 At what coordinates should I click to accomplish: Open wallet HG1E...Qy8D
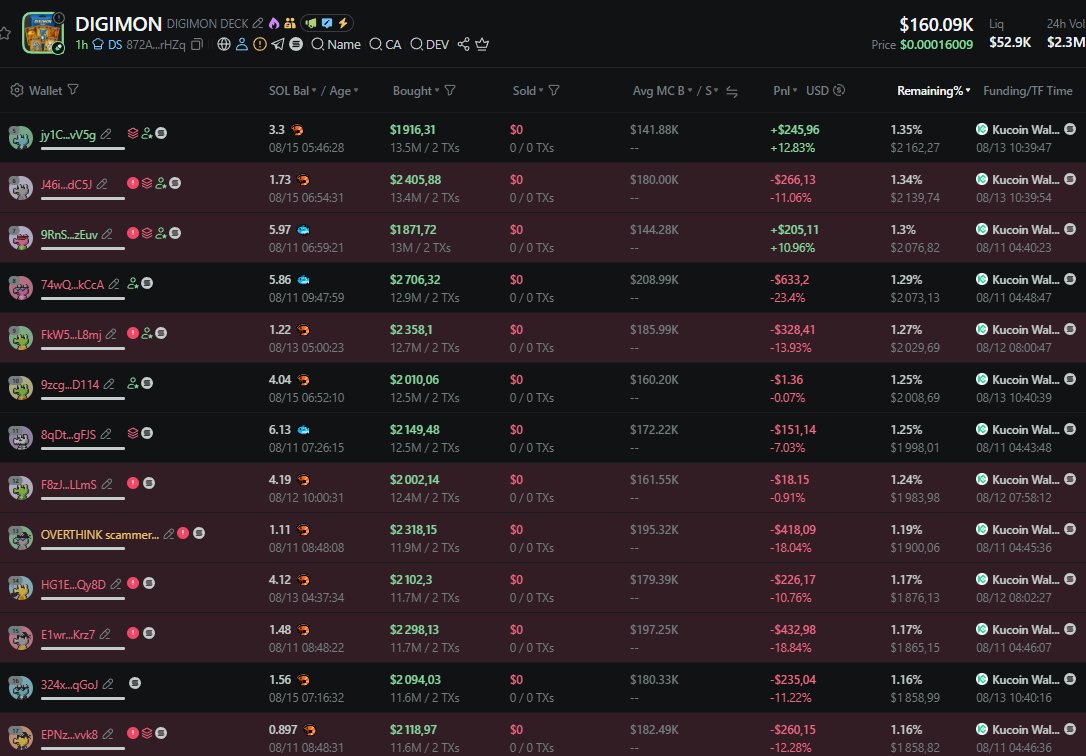coord(73,584)
